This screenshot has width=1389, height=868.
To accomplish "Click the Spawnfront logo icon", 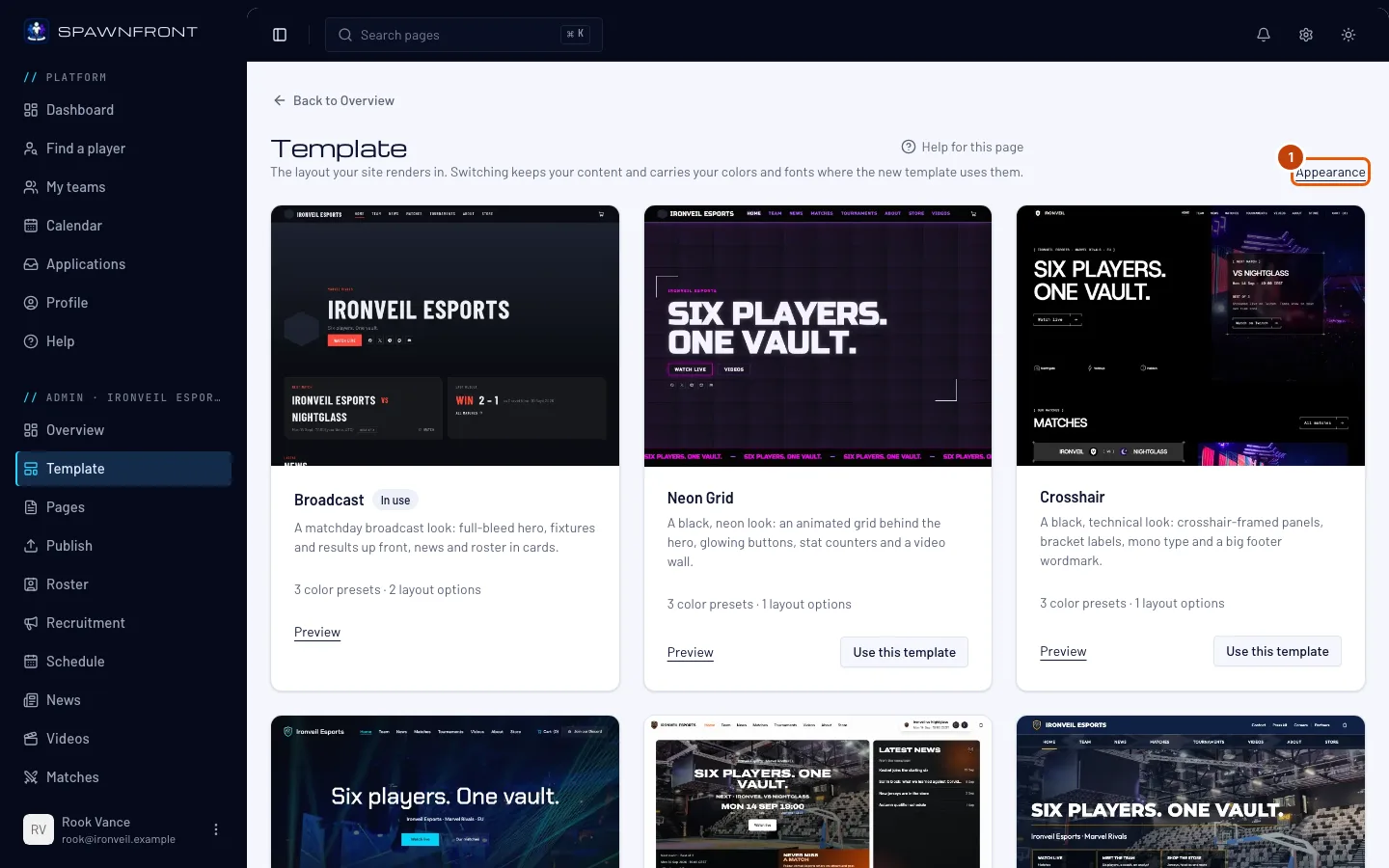I will click(37, 32).
